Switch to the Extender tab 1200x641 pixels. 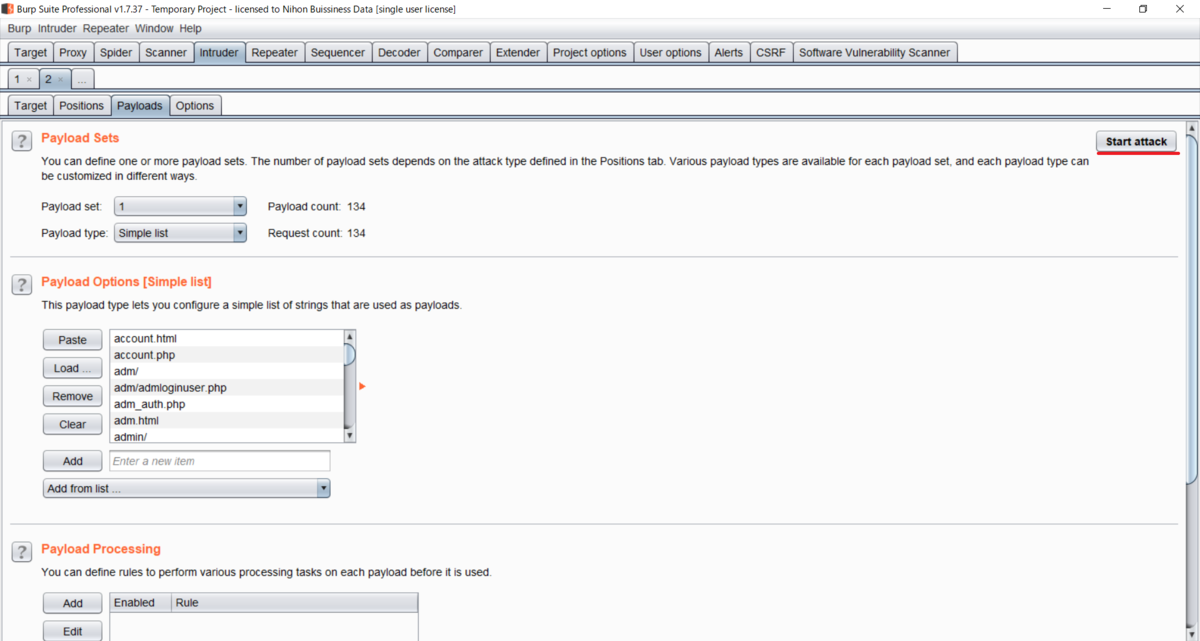(x=518, y=52)
